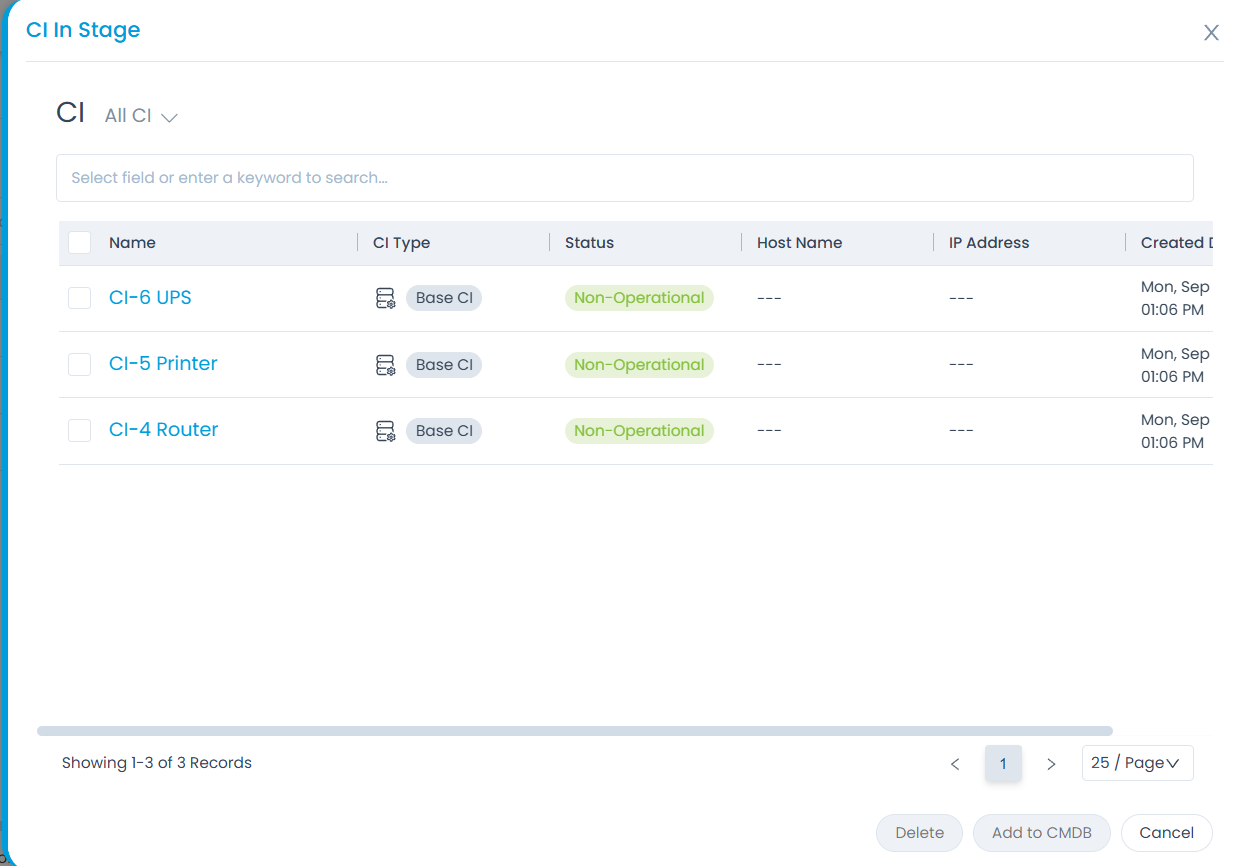Check the CI-4 Router row checkbox
This screenshot has height=866, width=1236.
pos(80,431)
